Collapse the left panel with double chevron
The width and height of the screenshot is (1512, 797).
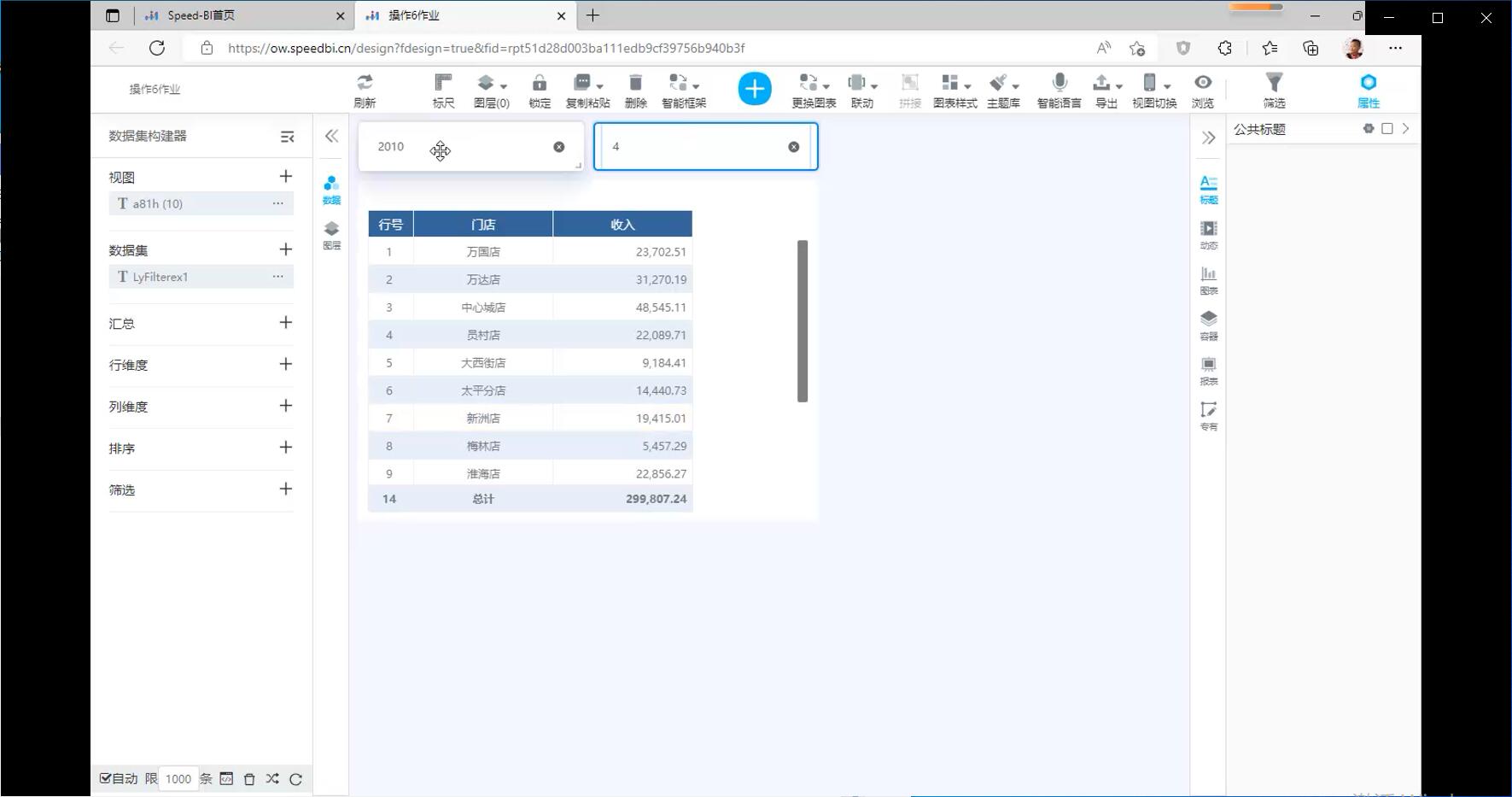(331, 136)
